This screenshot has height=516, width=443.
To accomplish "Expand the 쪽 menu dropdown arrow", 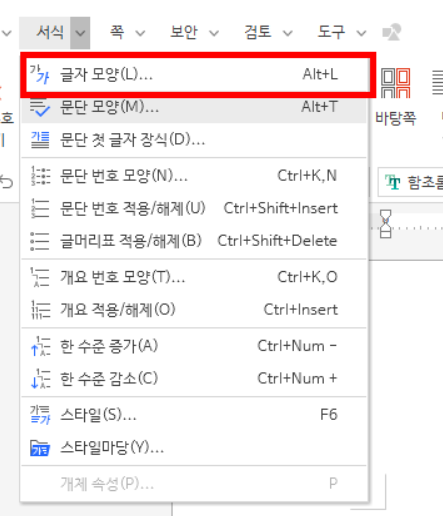I will pyautogui.click(x=140, y=33).
